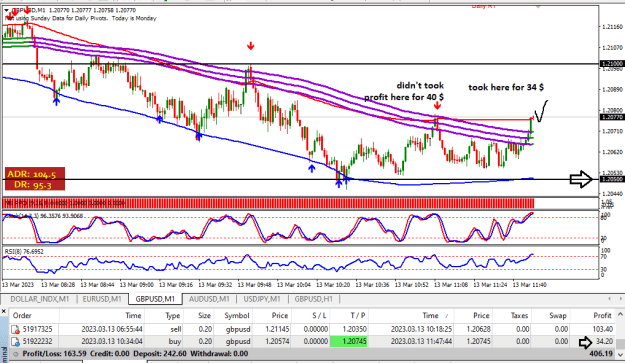This screenshot has width=625, height=363.
Task: Click the open time 2023.03.13 06:55:44
Action: [112, 330]
